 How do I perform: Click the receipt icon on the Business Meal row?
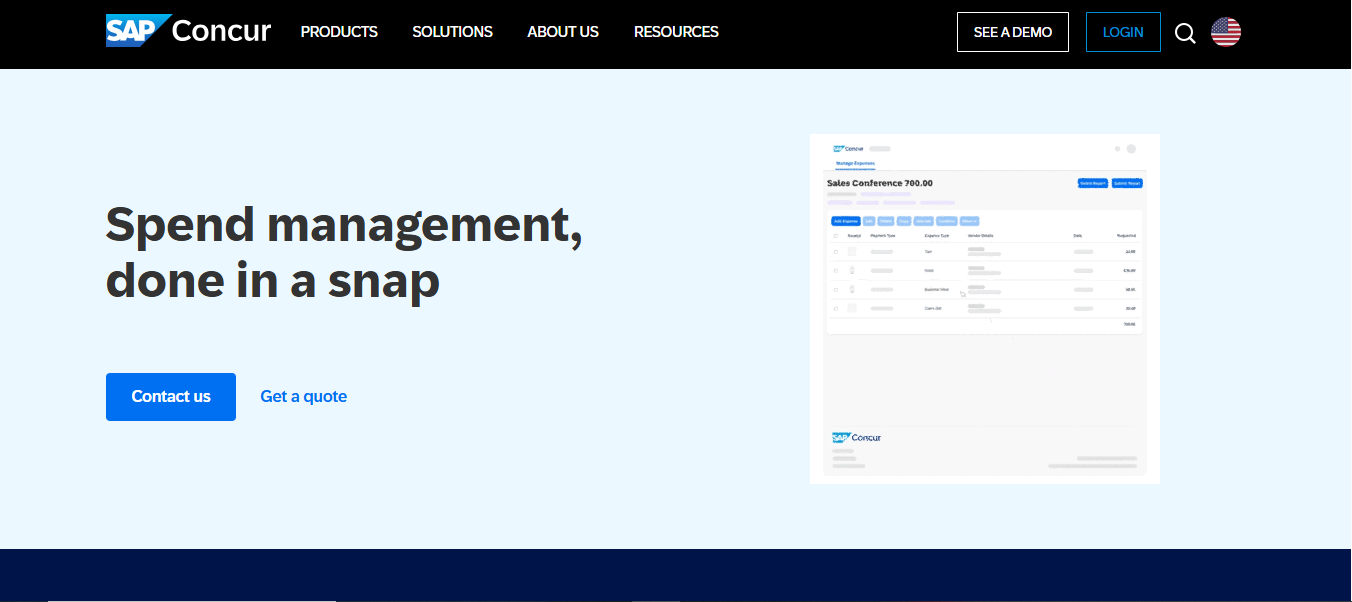852,289
